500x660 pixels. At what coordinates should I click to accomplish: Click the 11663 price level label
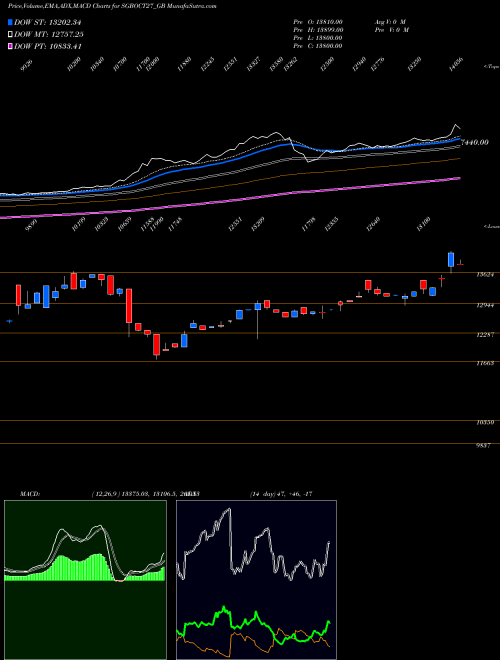click(x=485, y=363)
